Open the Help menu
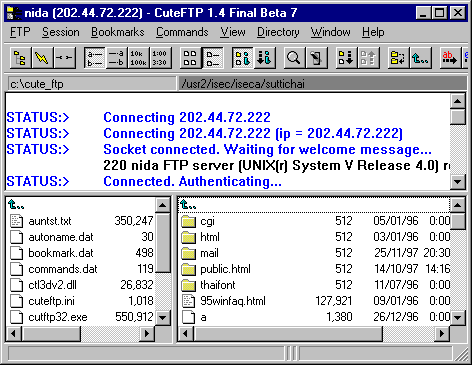Image resolution: width=472 pixels, height=365 pixels. pyautogui.click(x=373, y=32)
